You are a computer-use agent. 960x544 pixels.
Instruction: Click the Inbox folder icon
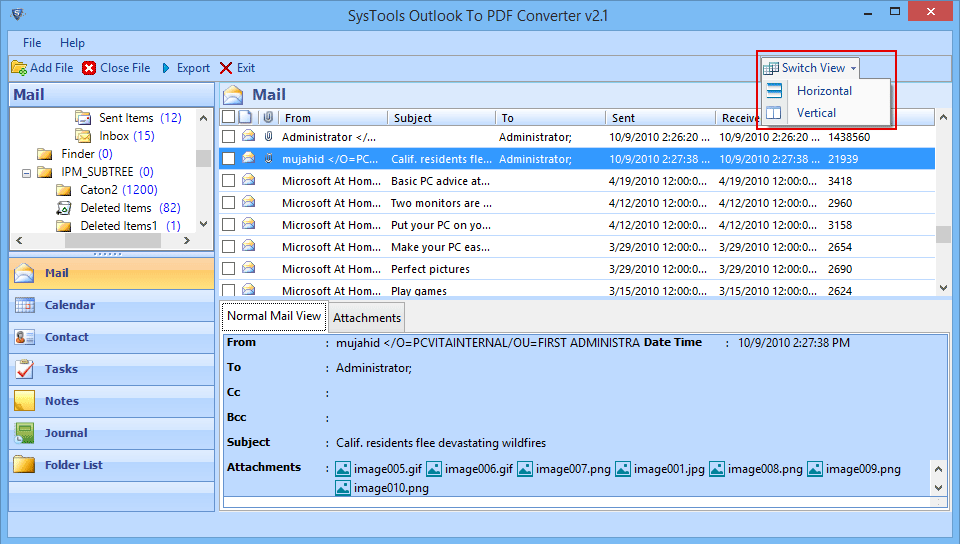83,135
